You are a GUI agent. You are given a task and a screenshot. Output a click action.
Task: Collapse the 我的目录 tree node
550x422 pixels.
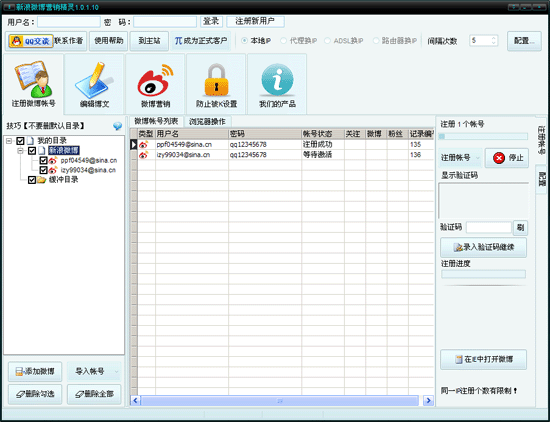(x=9, y=141)
